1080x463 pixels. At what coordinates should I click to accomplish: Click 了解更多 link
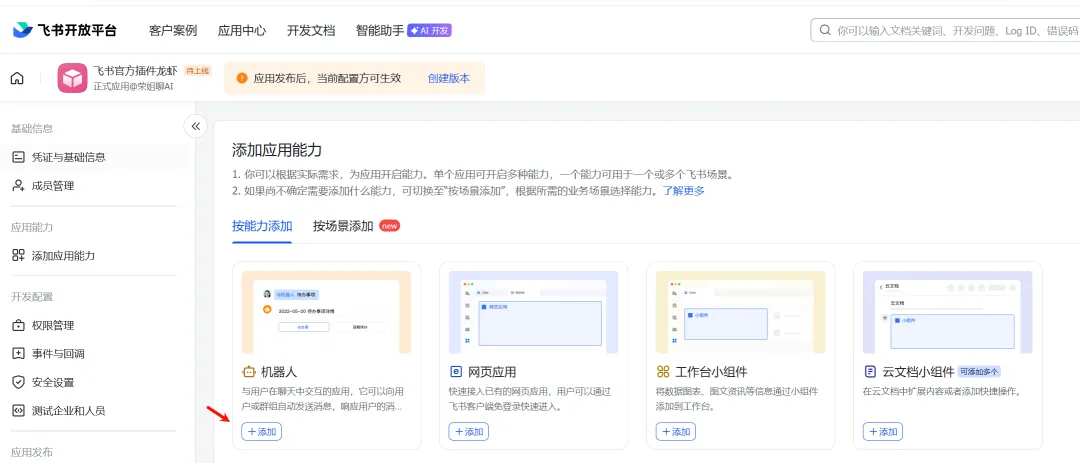click(684, 191)
